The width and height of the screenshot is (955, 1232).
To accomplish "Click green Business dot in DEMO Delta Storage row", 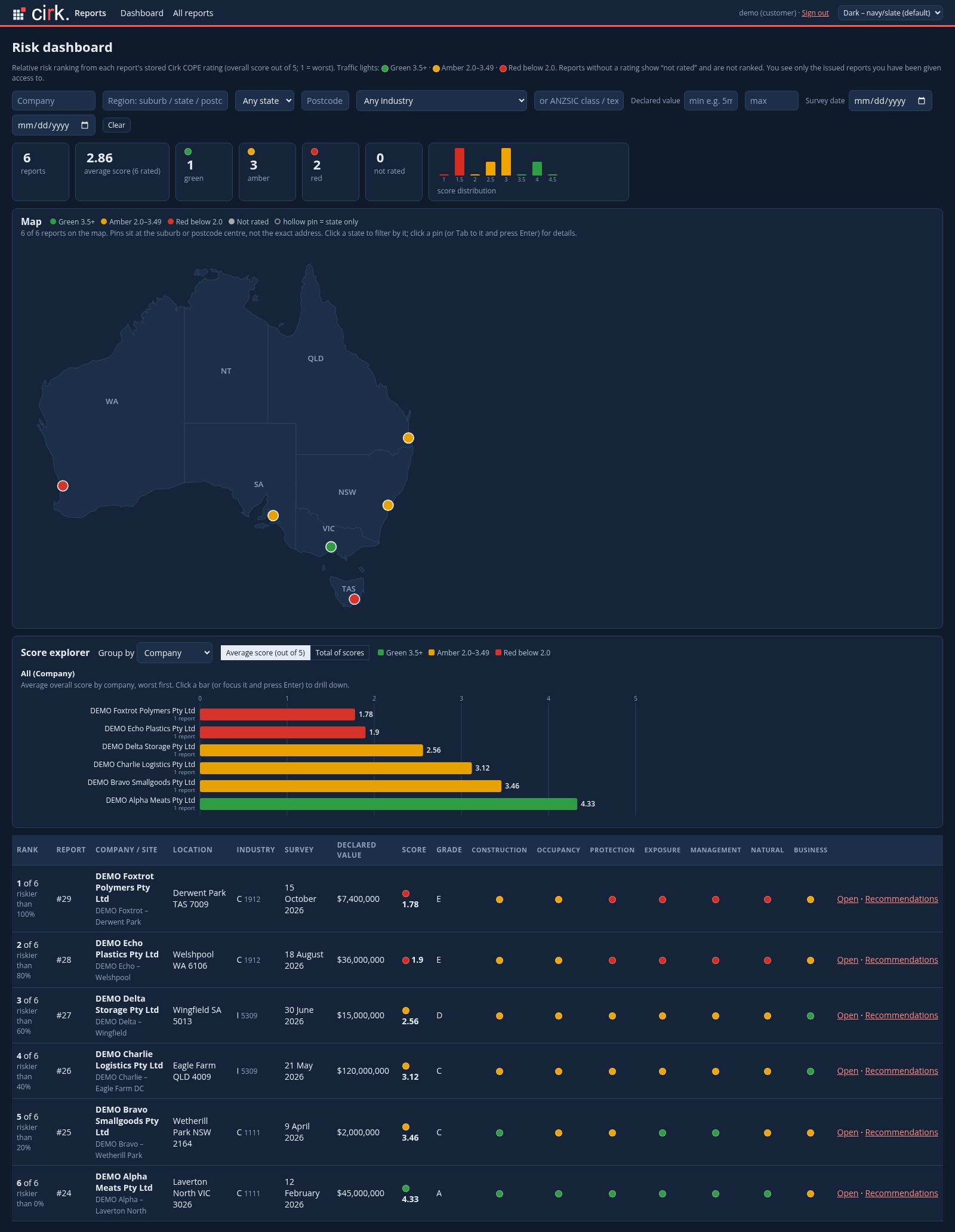I will point(811,1016).
